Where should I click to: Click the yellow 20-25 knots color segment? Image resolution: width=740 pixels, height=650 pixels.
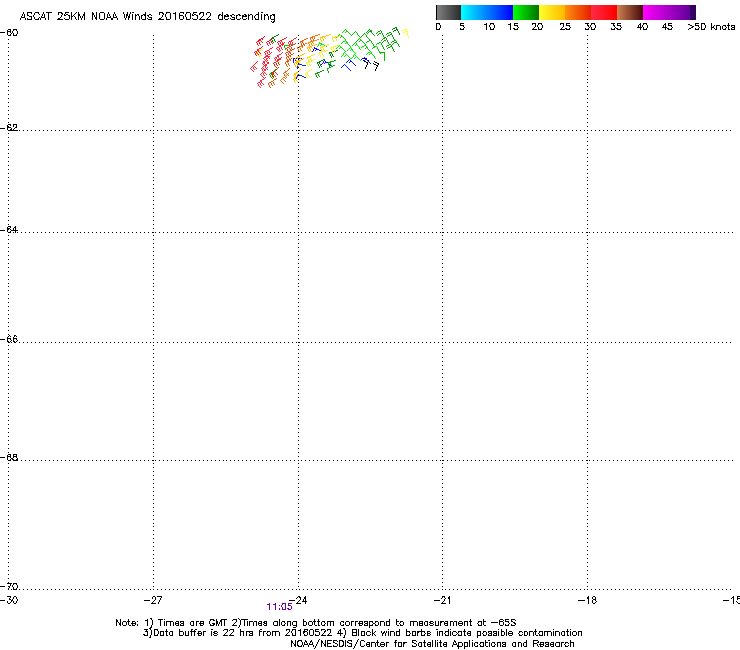click(x=552, y=12)
